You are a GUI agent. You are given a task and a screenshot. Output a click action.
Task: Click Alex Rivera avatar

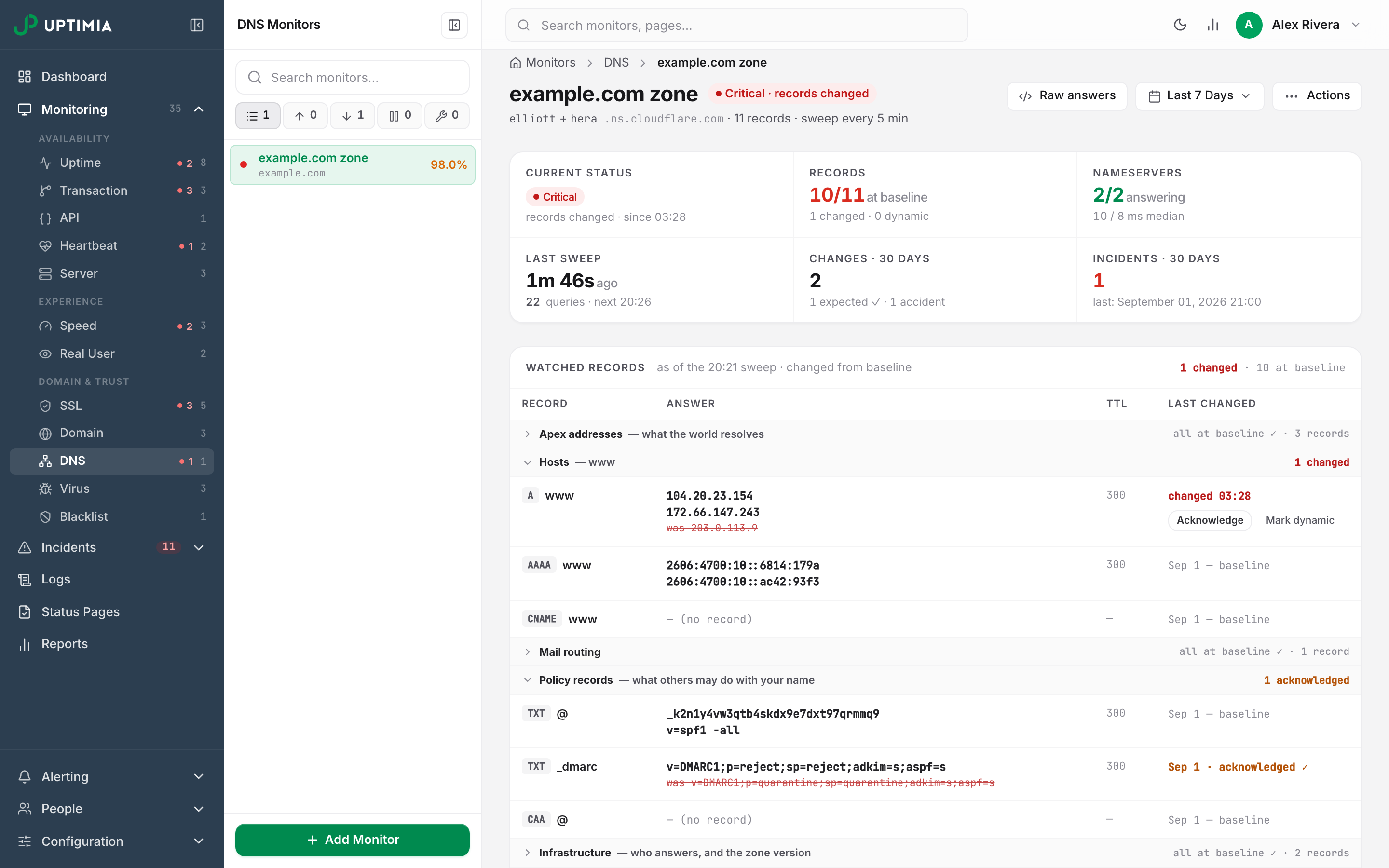tap(1248, 25)
